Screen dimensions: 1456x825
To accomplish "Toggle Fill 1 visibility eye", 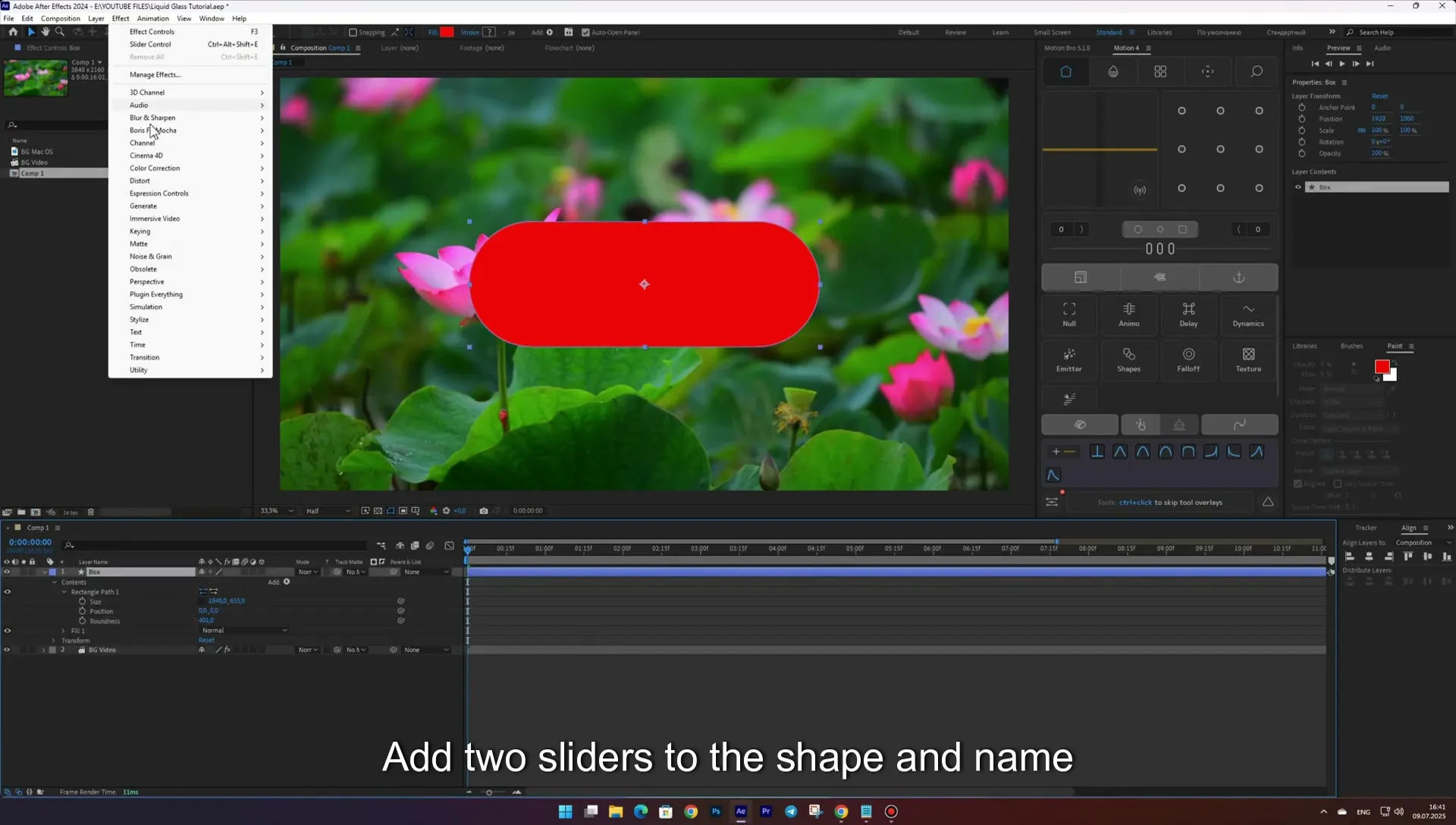I will click(x=7, y=631).
